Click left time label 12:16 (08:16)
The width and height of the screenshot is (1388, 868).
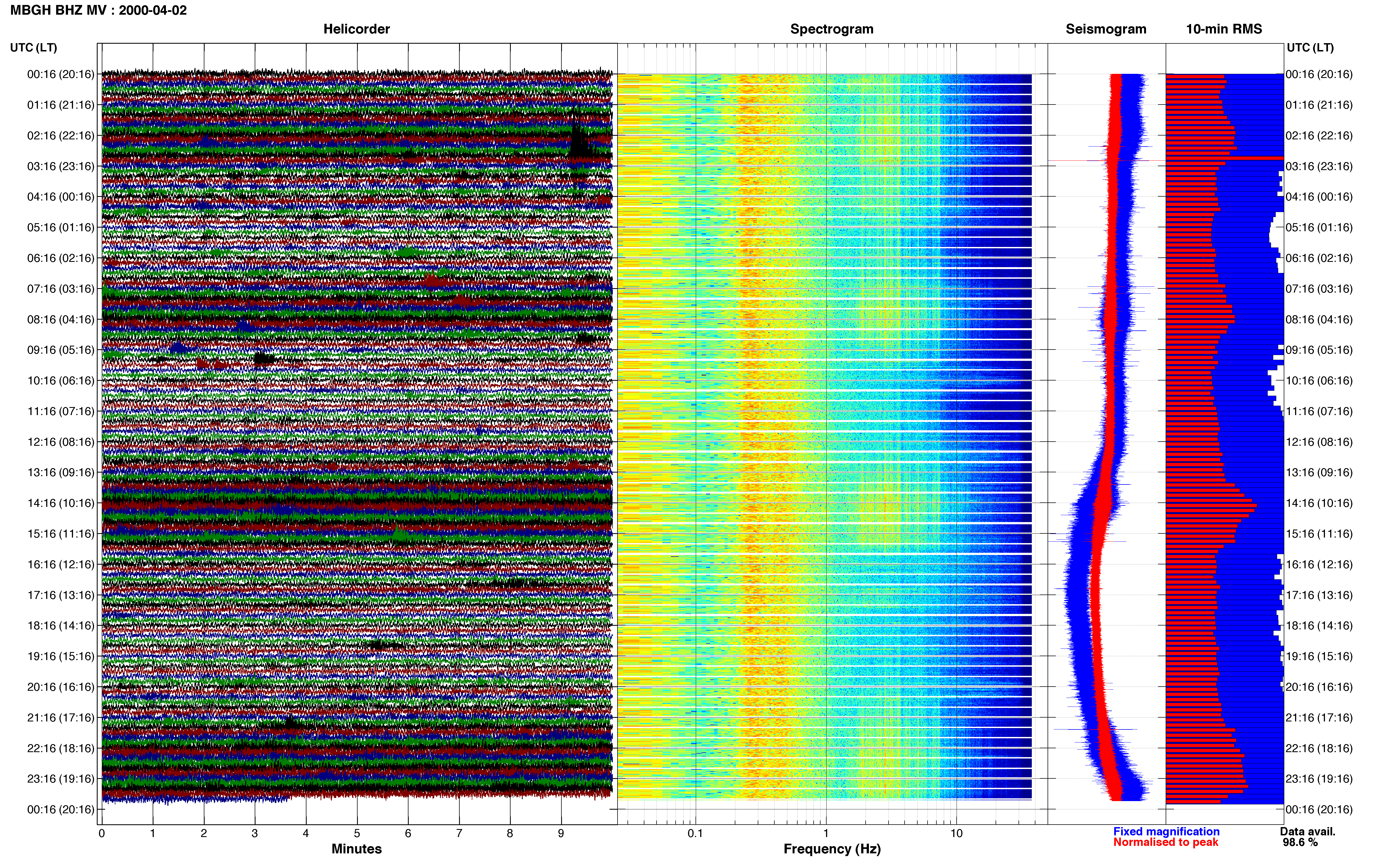click(61, 442)
